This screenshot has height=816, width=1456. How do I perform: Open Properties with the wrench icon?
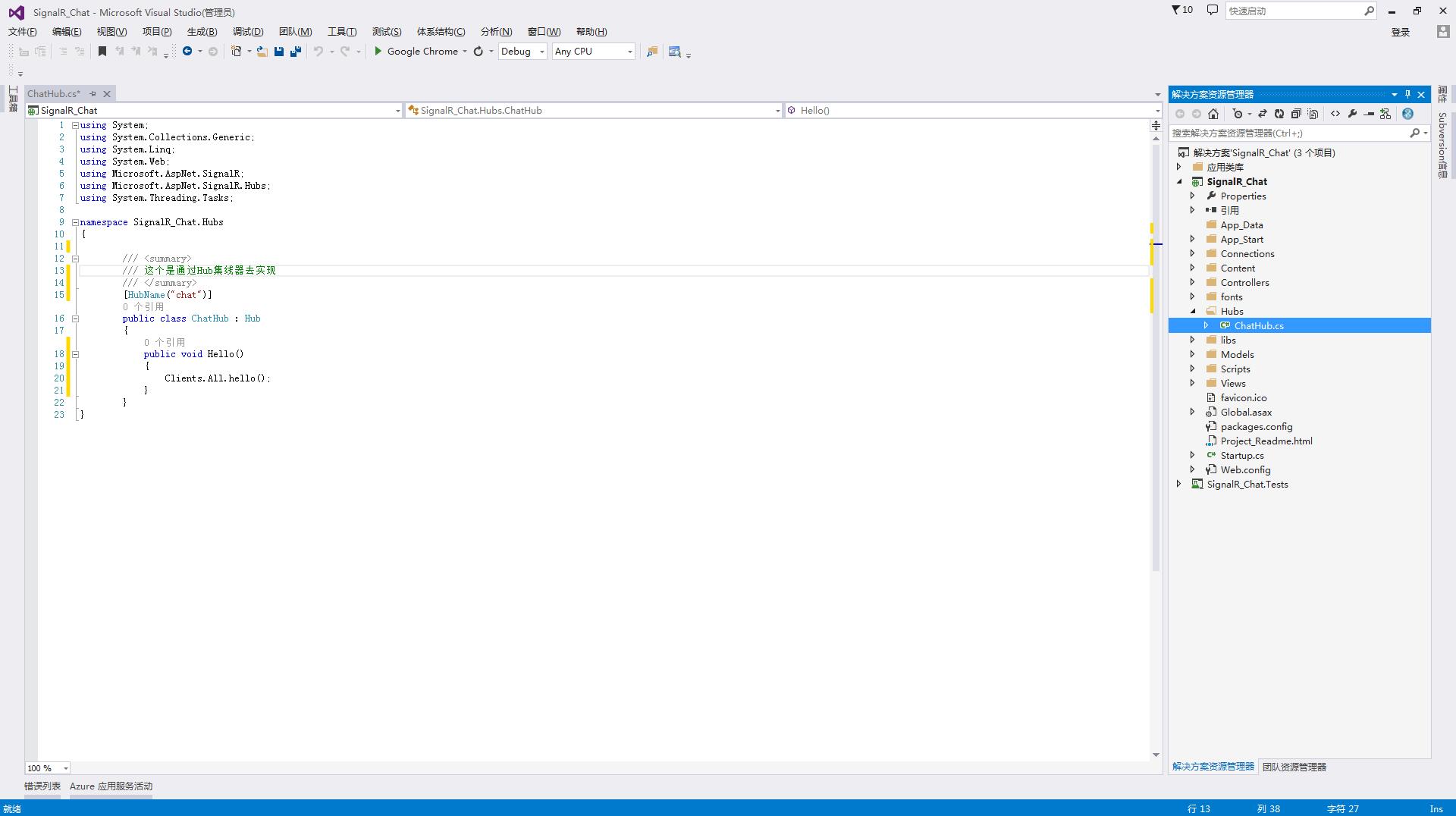1352,114
